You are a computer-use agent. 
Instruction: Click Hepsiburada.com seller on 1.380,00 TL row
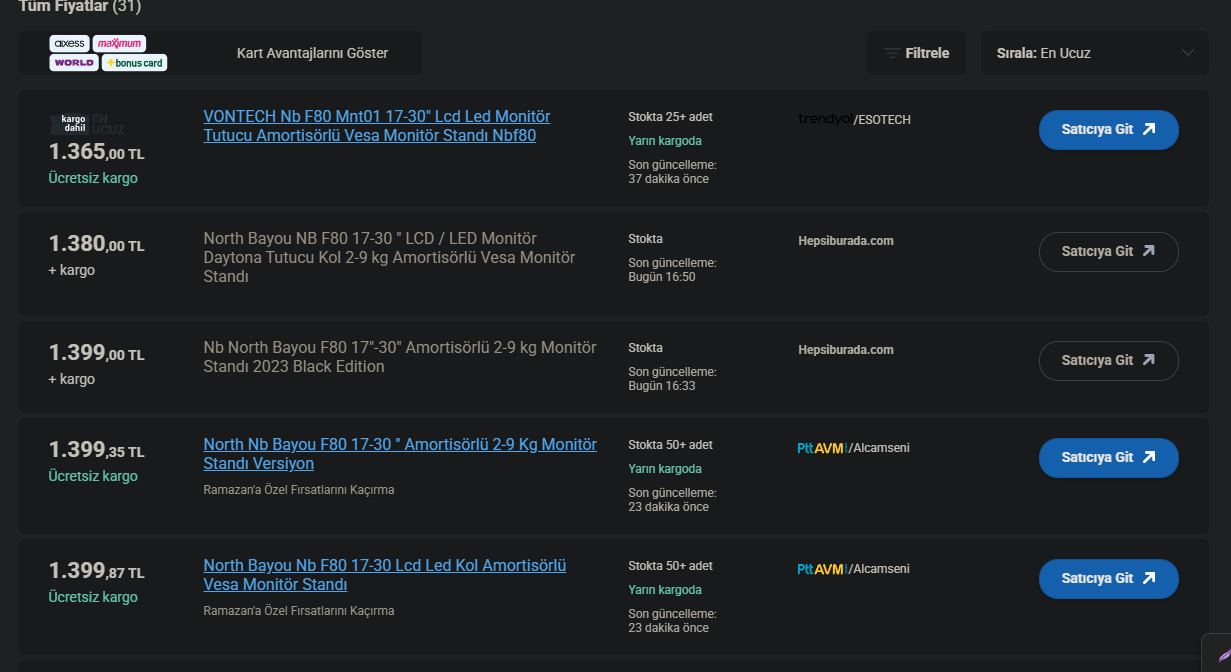[x=846, y=241]
